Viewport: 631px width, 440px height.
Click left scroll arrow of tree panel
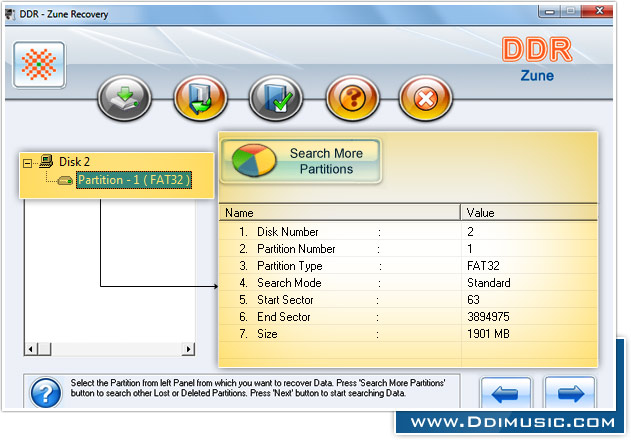(x=31, y=349)
